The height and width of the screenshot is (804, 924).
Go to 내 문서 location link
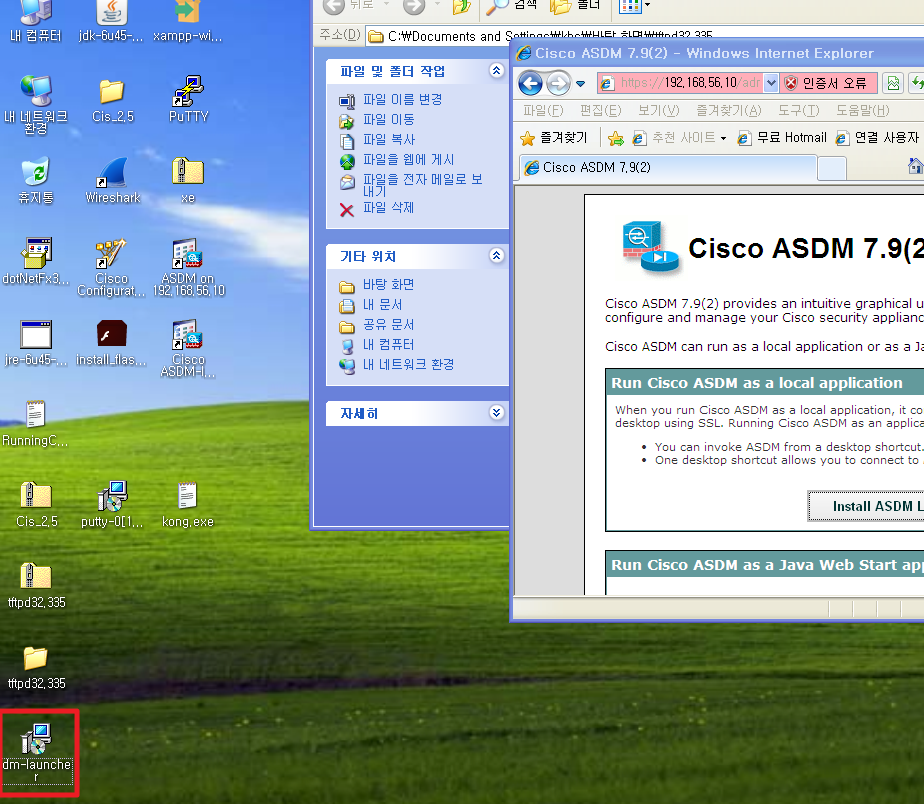click(x=382, y=305)
